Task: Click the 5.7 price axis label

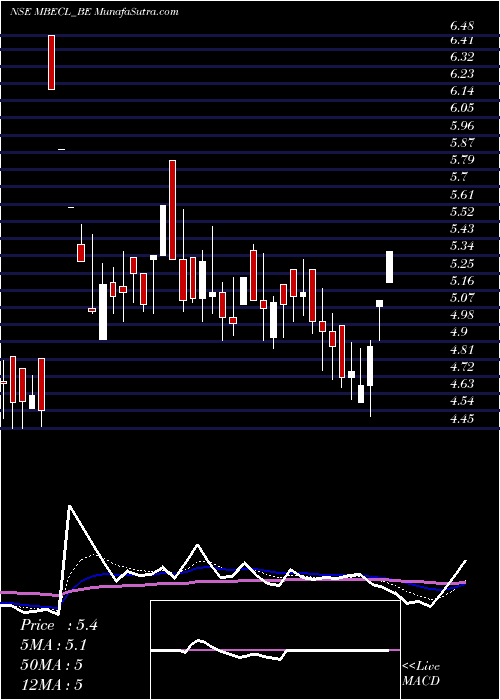Action: [458, 177]
